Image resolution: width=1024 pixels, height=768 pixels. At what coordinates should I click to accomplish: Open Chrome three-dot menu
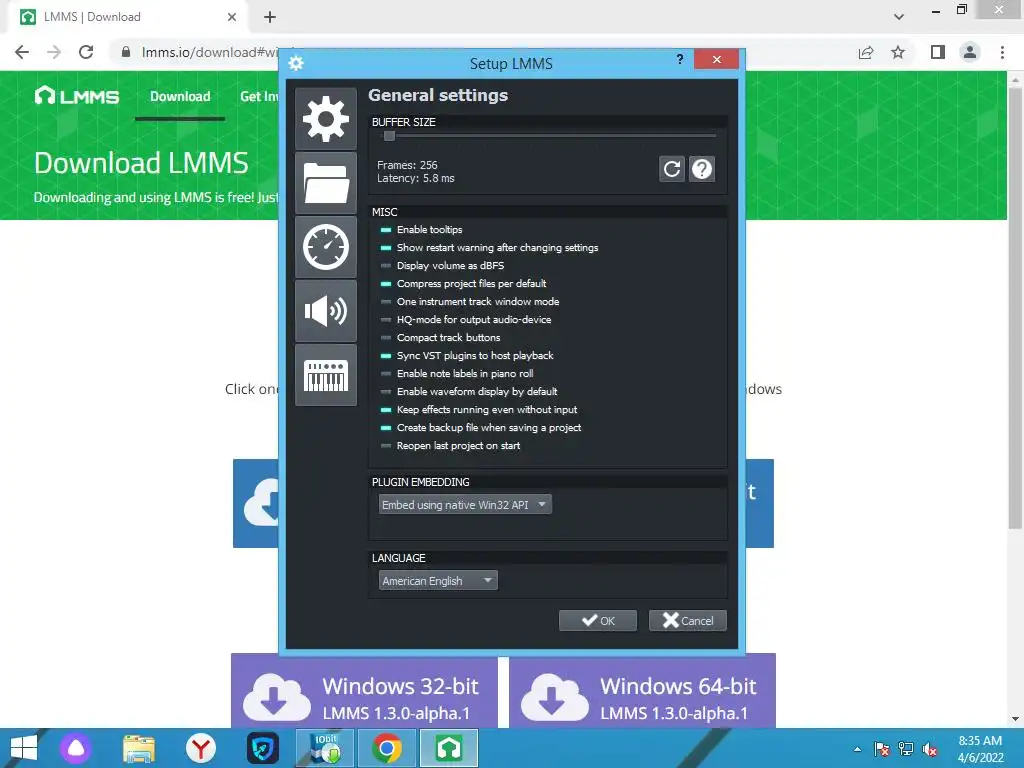[1002, 52]
